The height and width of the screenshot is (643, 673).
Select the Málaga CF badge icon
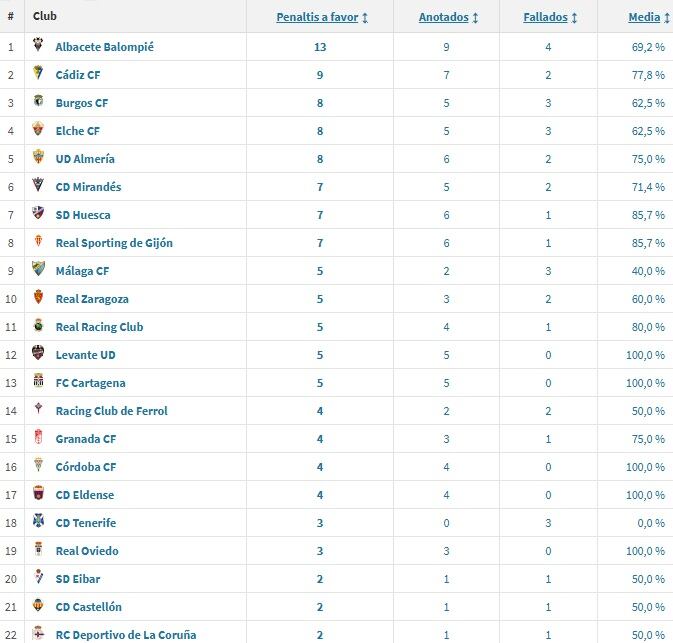coord(39,270)
